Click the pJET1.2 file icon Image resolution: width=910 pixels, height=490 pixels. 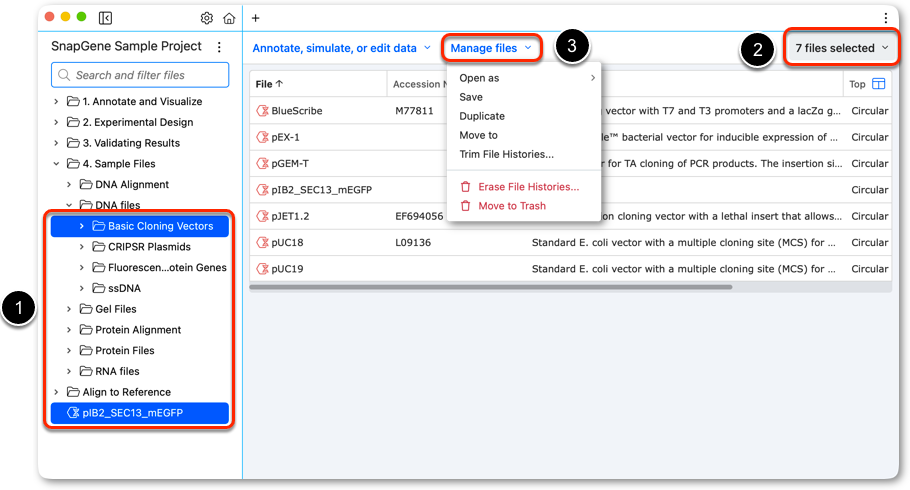click(x=262, y=216)
